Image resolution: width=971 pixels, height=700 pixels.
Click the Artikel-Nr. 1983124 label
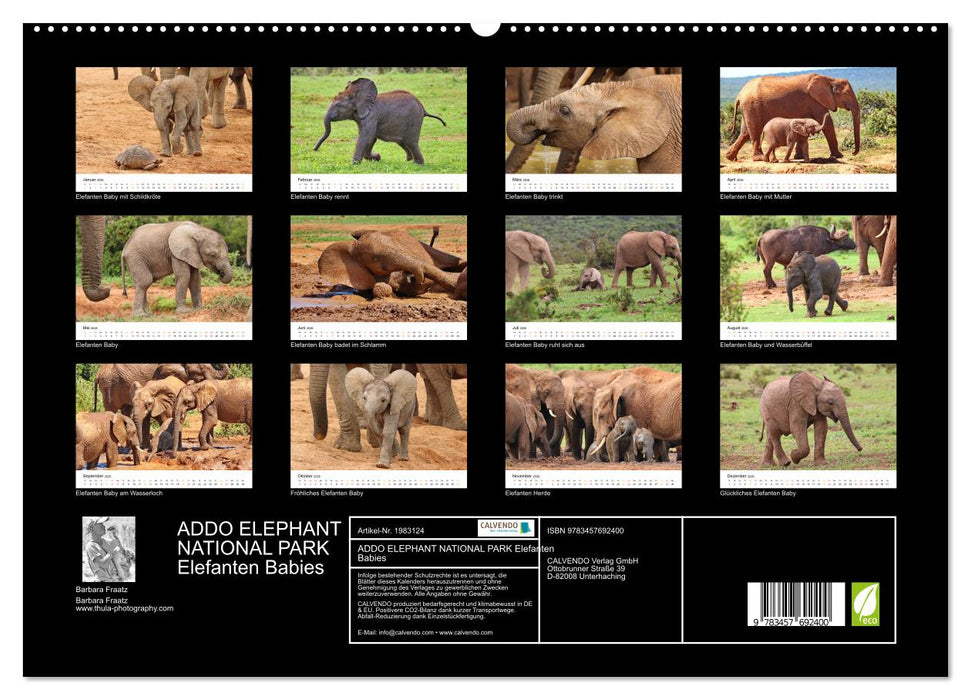(x=393, y=527)
